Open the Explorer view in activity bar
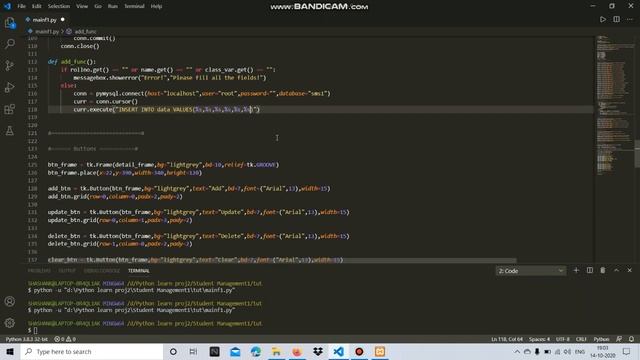The image size is (640, 360). (10, 22)
